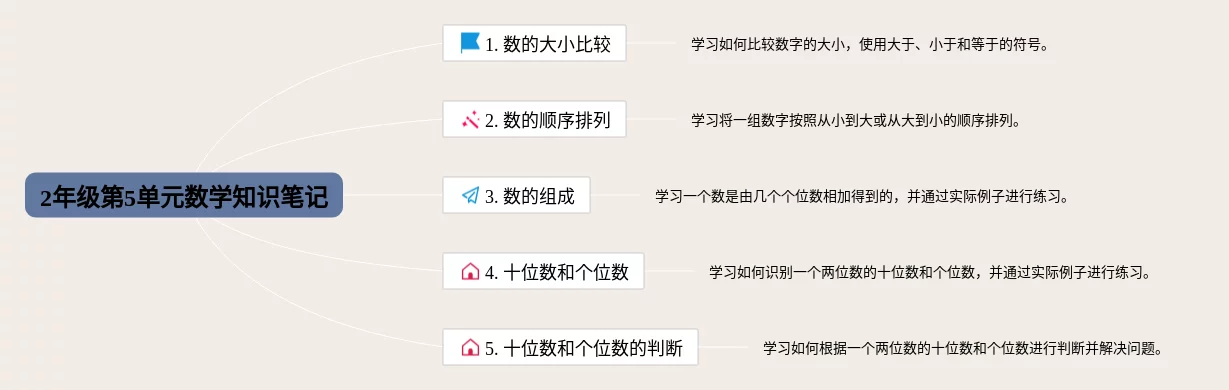Select the node 3. 数的组成
Screen dimensions: 1229x390
tap(516, 196)
